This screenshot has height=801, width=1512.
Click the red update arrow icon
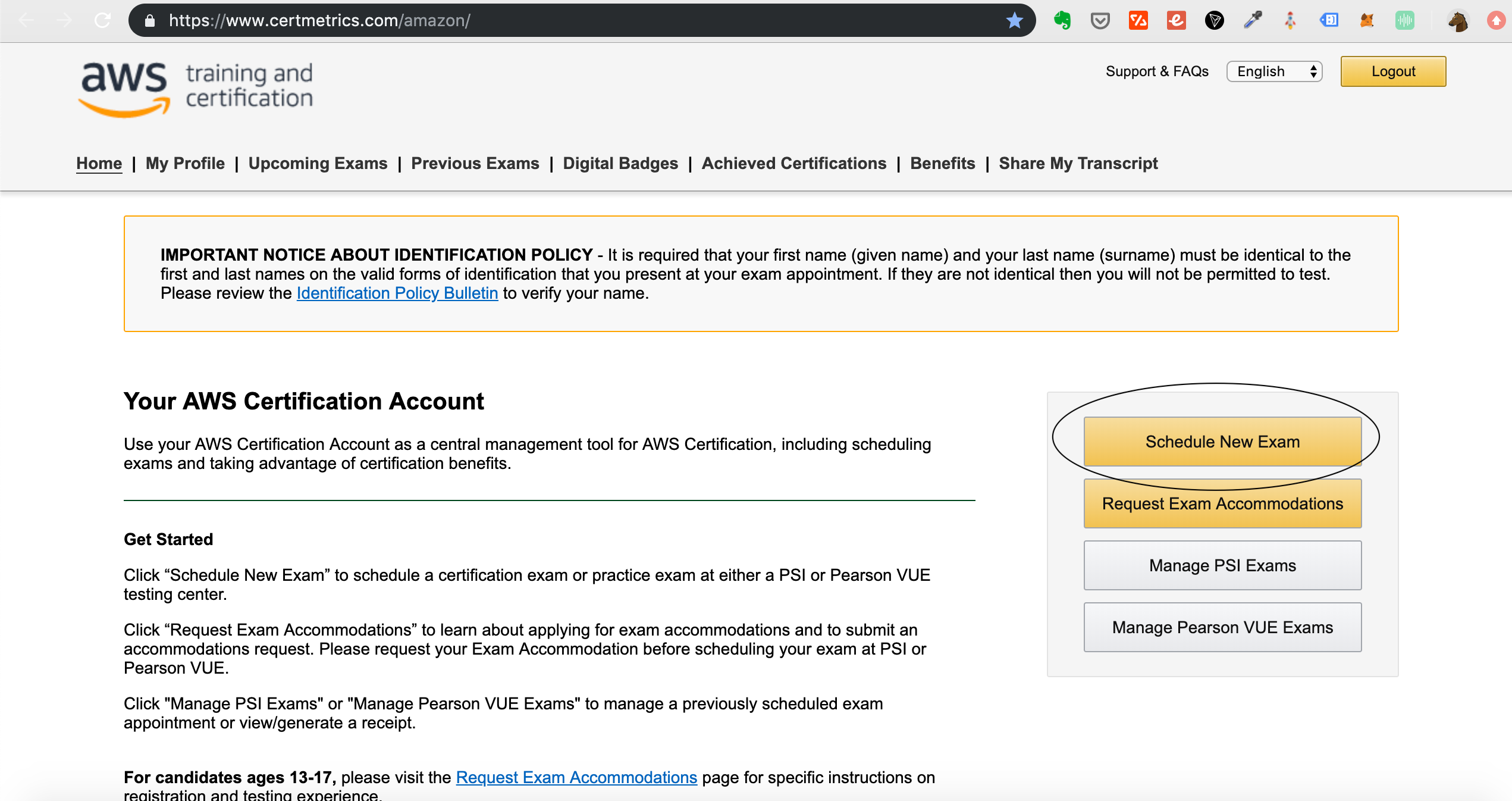coord(1497,21)
